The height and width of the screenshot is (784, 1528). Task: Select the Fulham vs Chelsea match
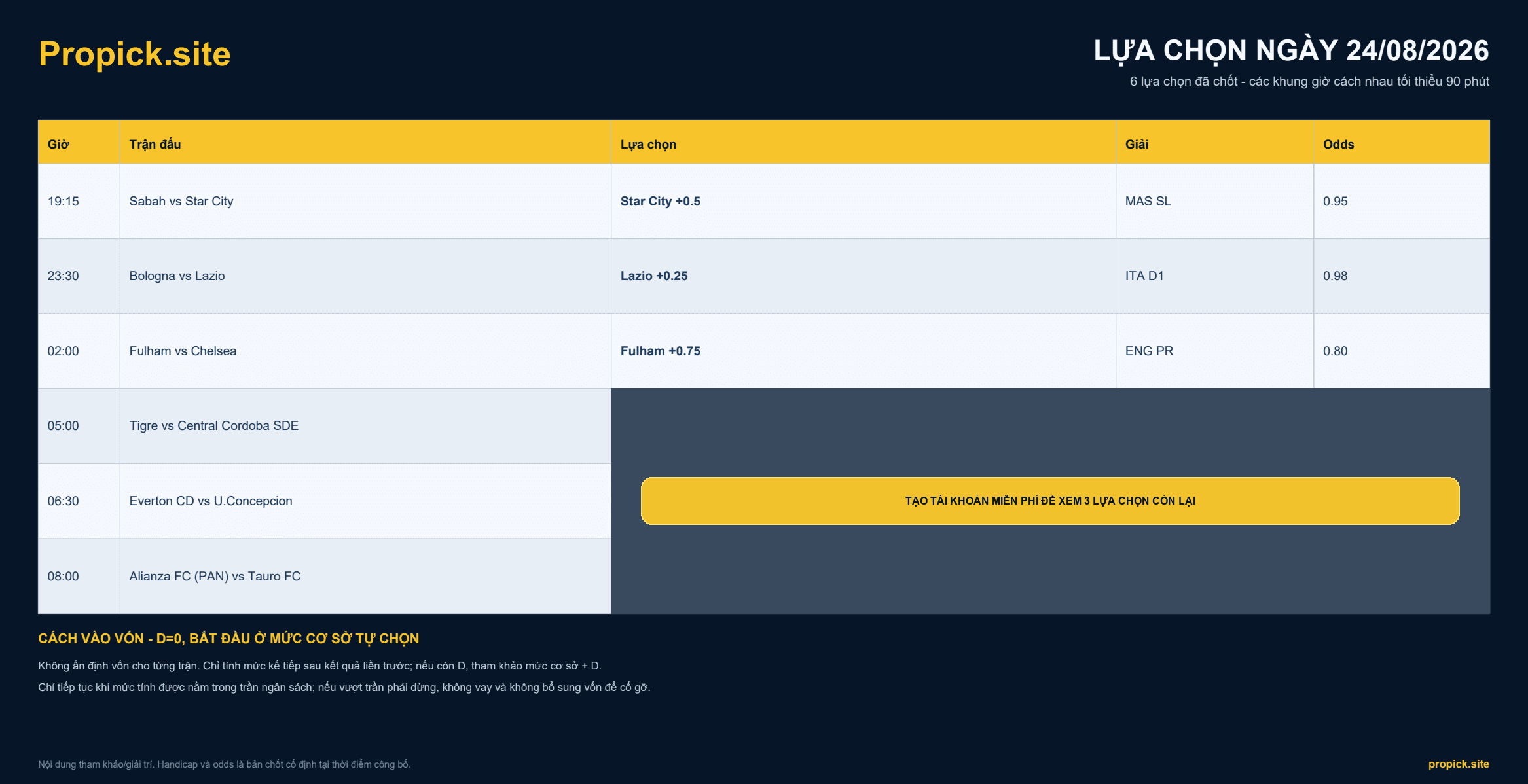pos(183,351)
